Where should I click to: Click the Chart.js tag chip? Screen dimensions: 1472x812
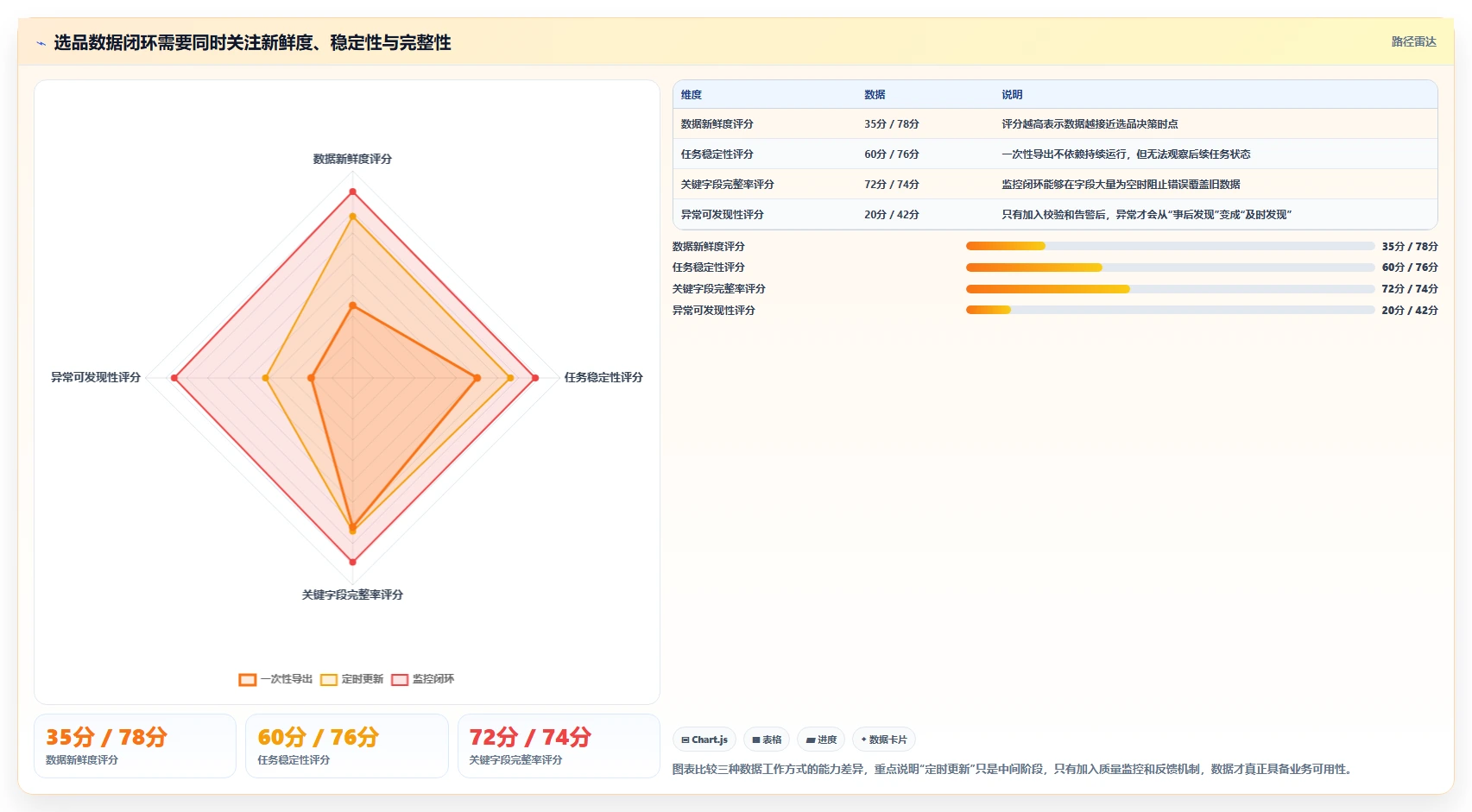(704, 740)
